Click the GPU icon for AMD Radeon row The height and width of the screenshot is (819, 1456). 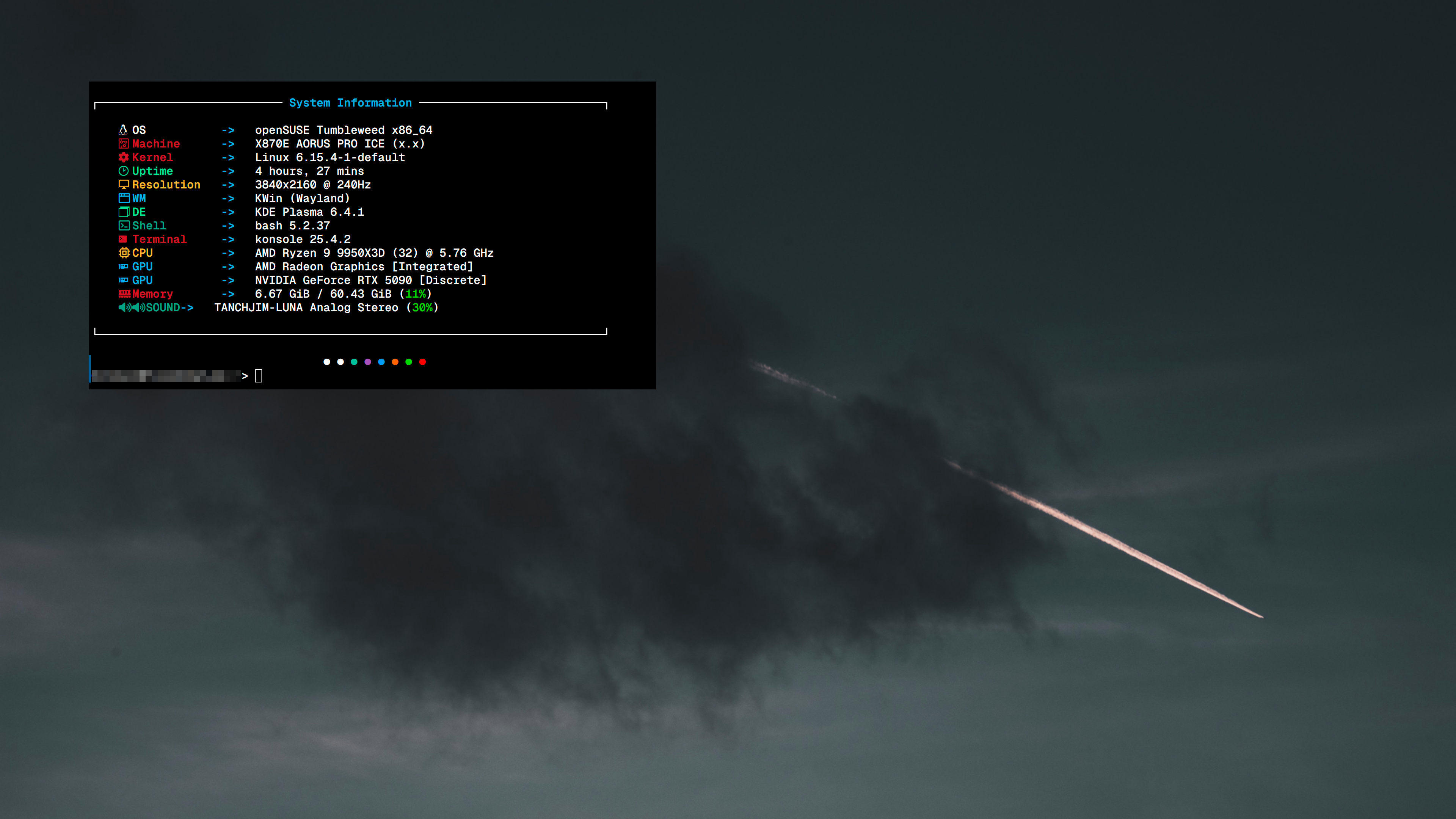click(x=123, y=266)
